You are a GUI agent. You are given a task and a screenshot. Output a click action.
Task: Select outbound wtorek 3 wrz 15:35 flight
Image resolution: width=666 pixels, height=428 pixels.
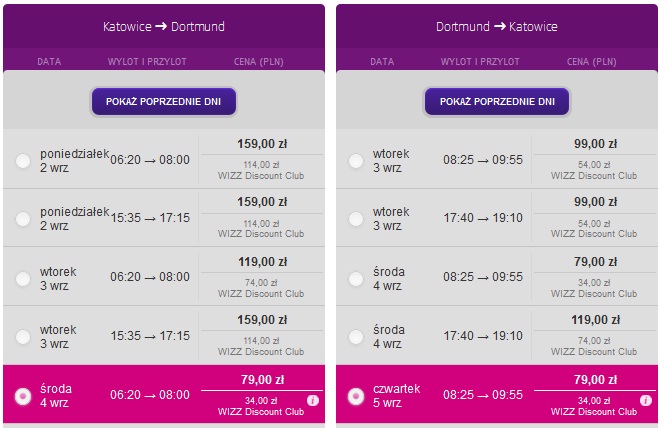pos(23,337)
